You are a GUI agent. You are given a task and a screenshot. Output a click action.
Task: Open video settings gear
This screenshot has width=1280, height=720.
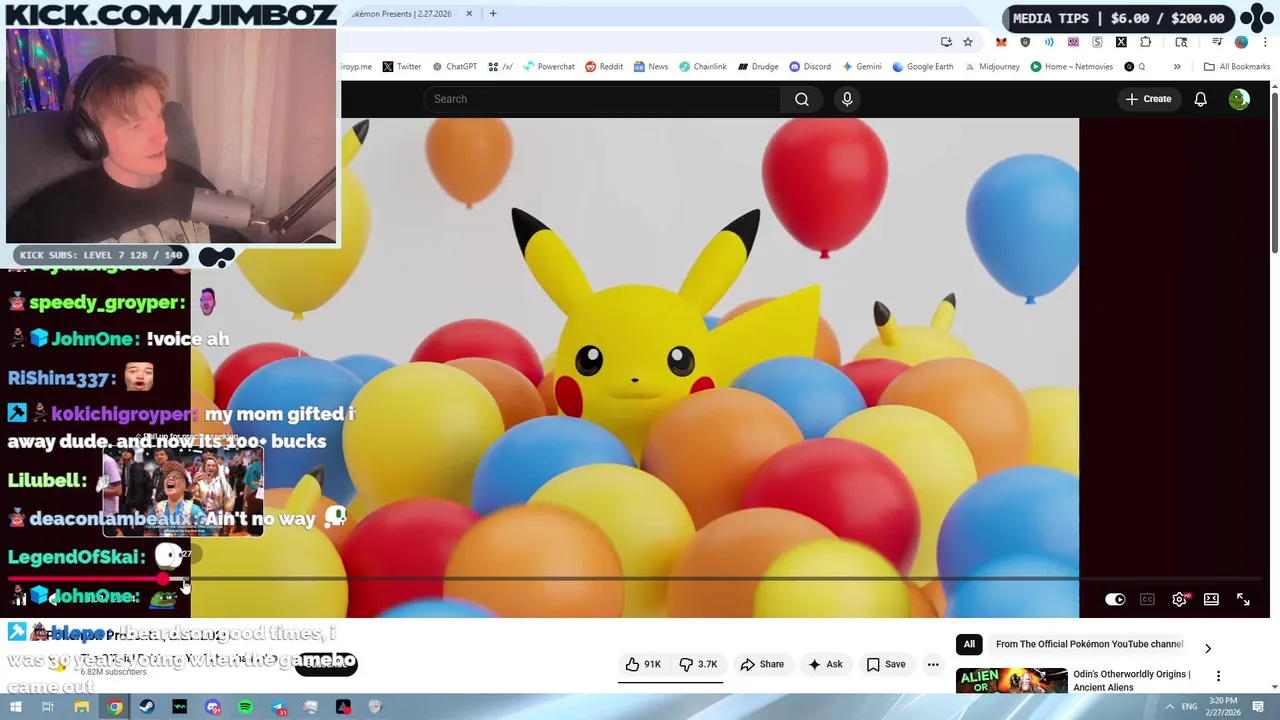click(1179, 599)
